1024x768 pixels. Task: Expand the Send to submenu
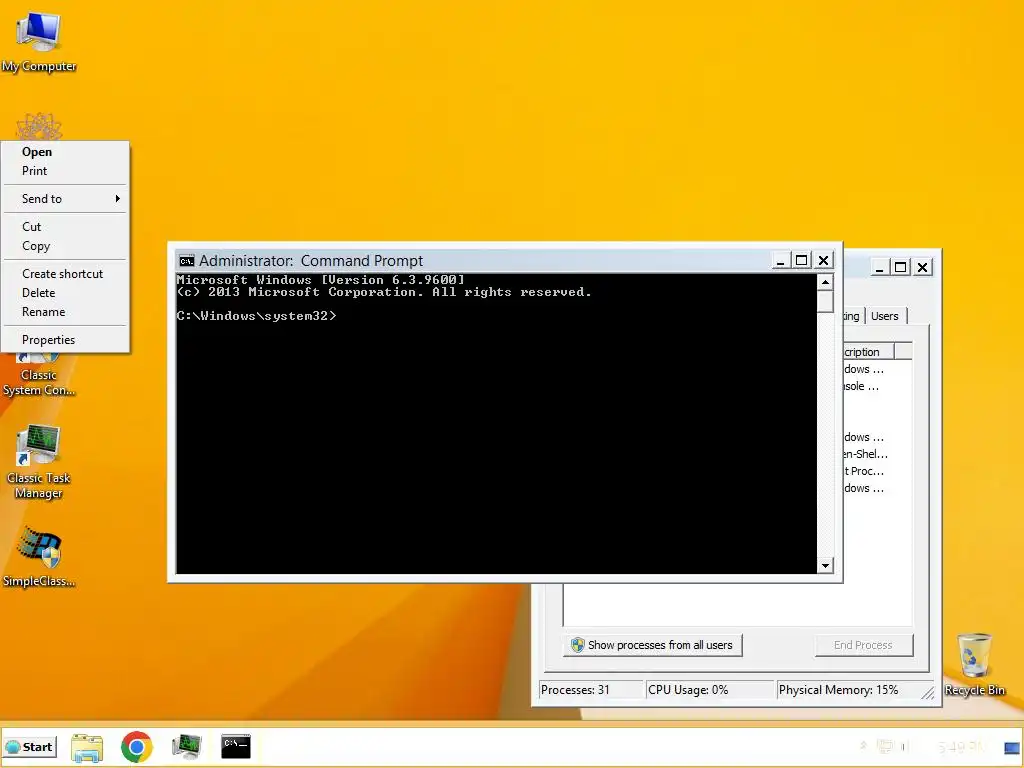[65, 199]
